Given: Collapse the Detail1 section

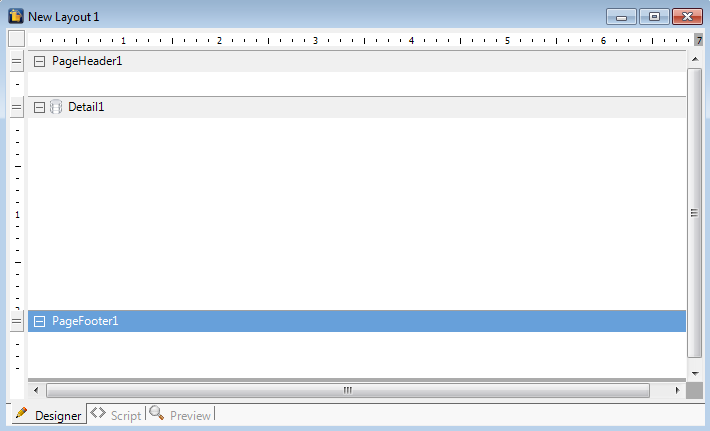Looking at the screenshot, I should 39,107.
